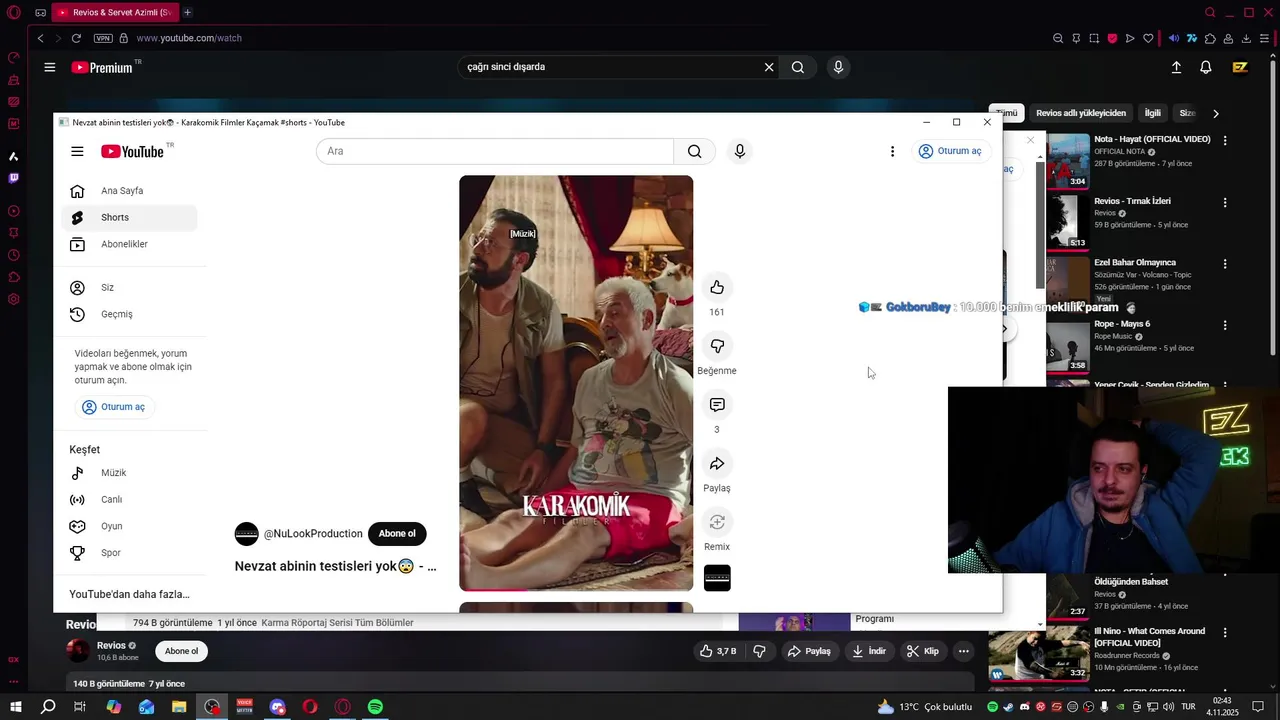
Task: Open the Twitch icon in the Opera sidebar
Action: tap(14, 178)
